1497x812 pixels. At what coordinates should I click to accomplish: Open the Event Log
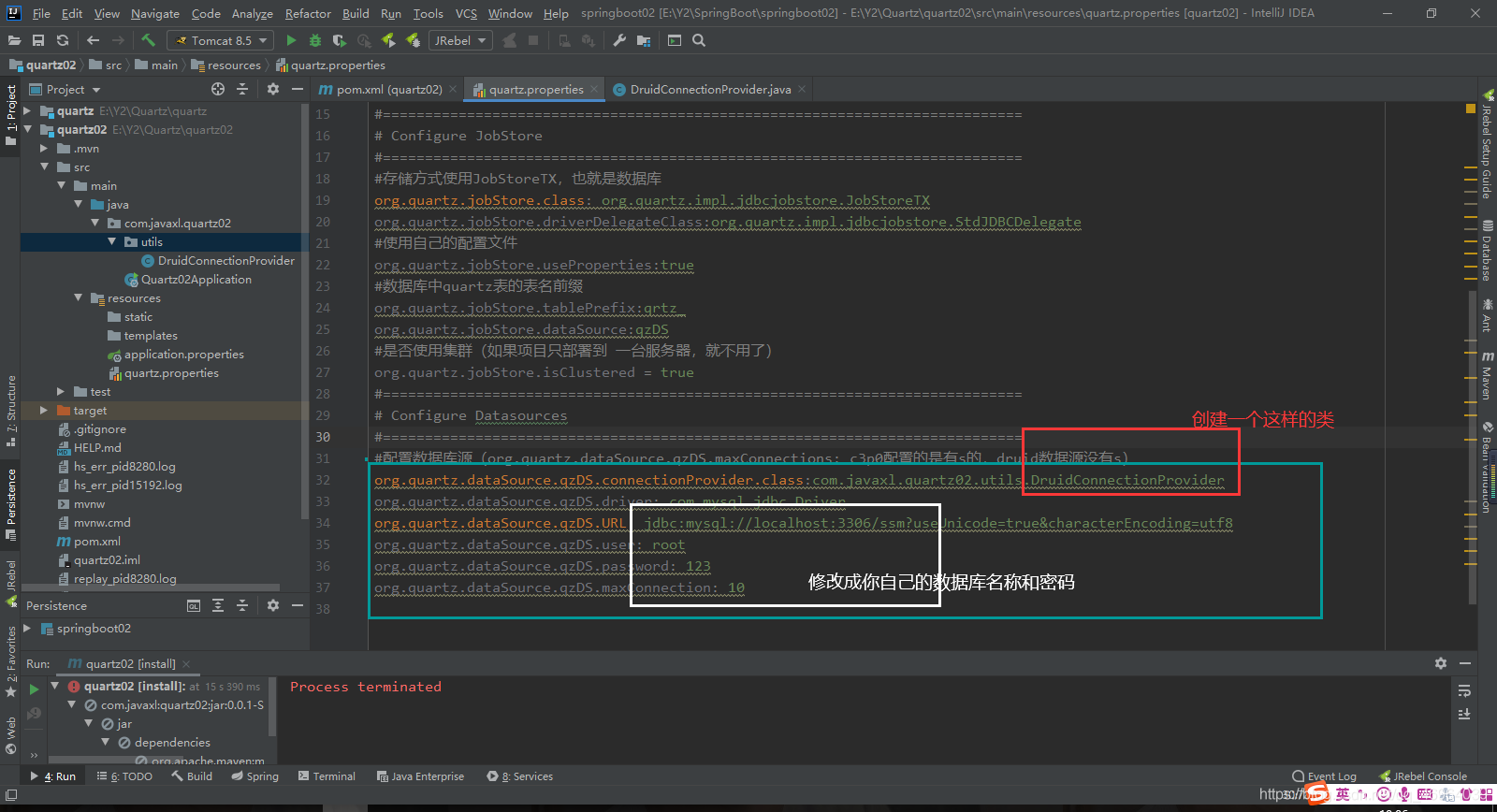tap(1324, 776)
